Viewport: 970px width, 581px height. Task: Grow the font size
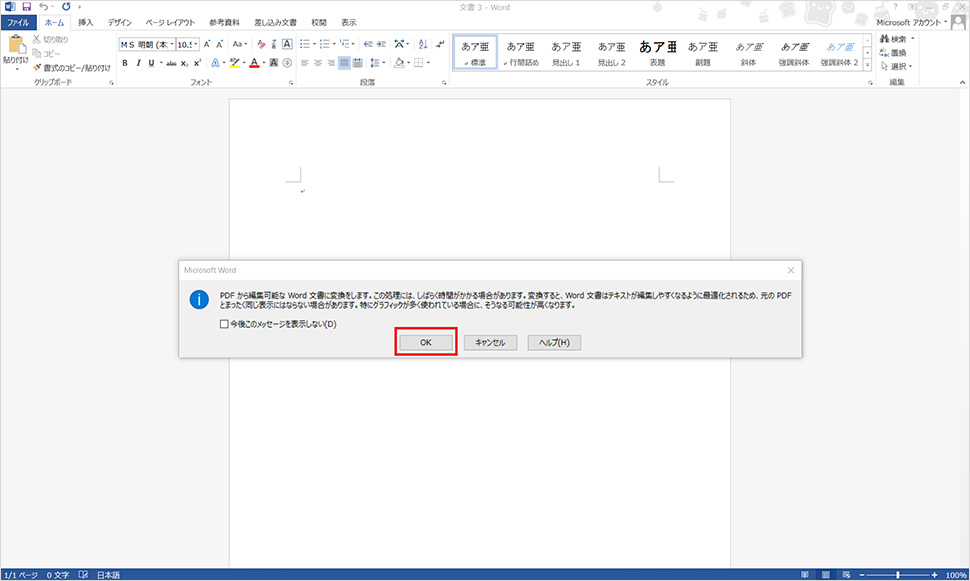(207, 45)
